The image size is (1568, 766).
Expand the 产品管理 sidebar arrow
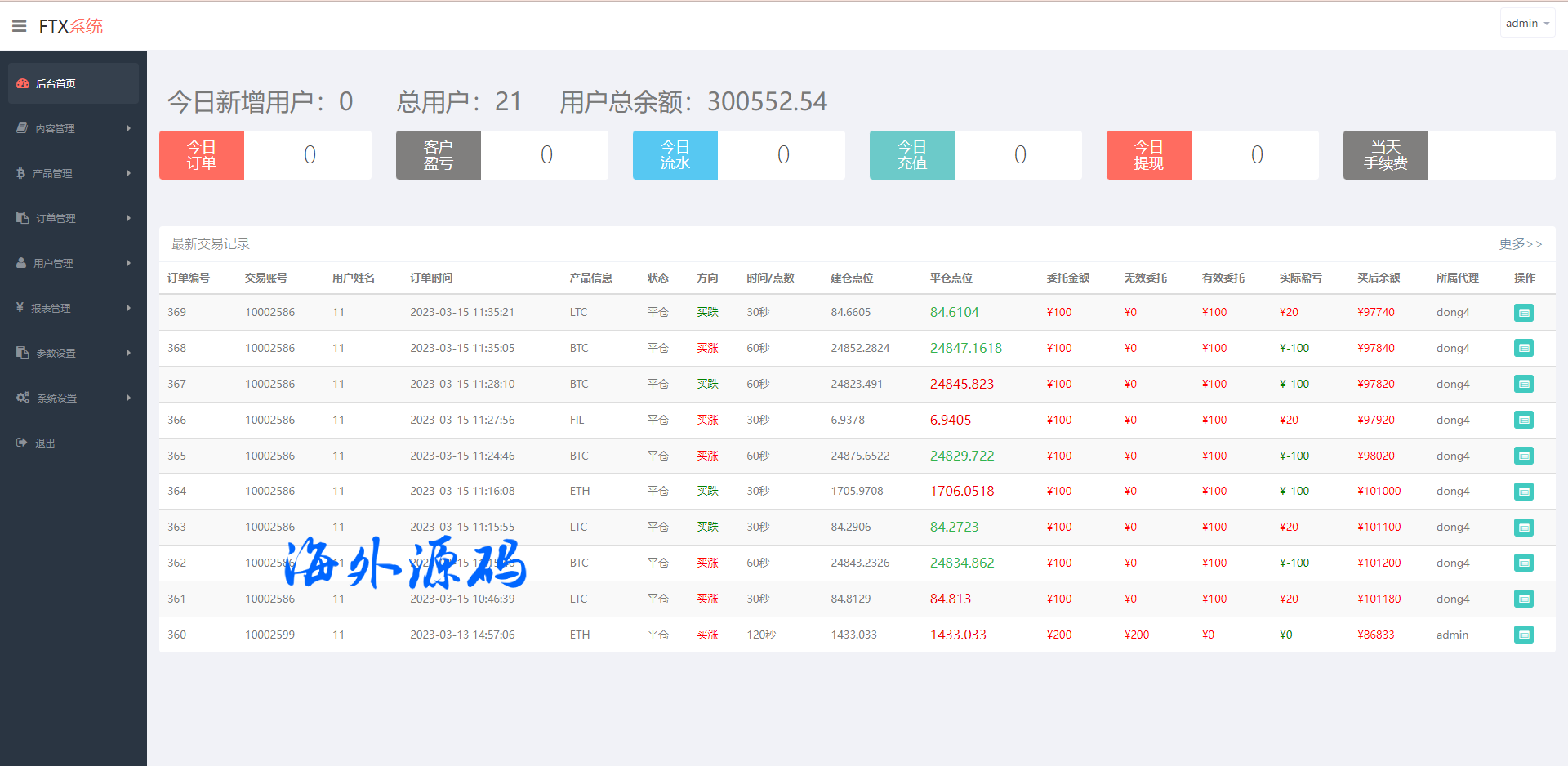point(129,173)
